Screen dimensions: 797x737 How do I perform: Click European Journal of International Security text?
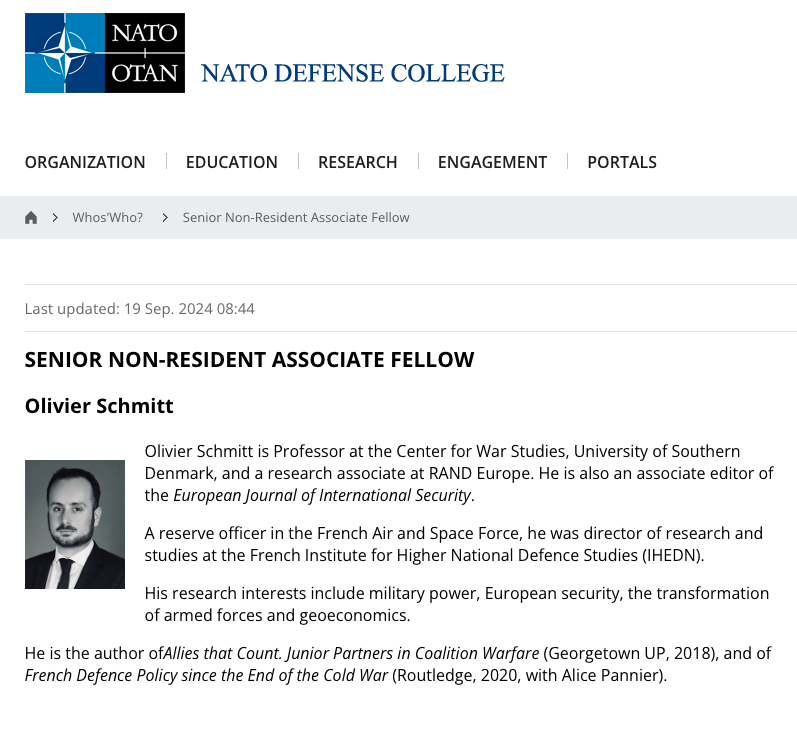(322, 496)
